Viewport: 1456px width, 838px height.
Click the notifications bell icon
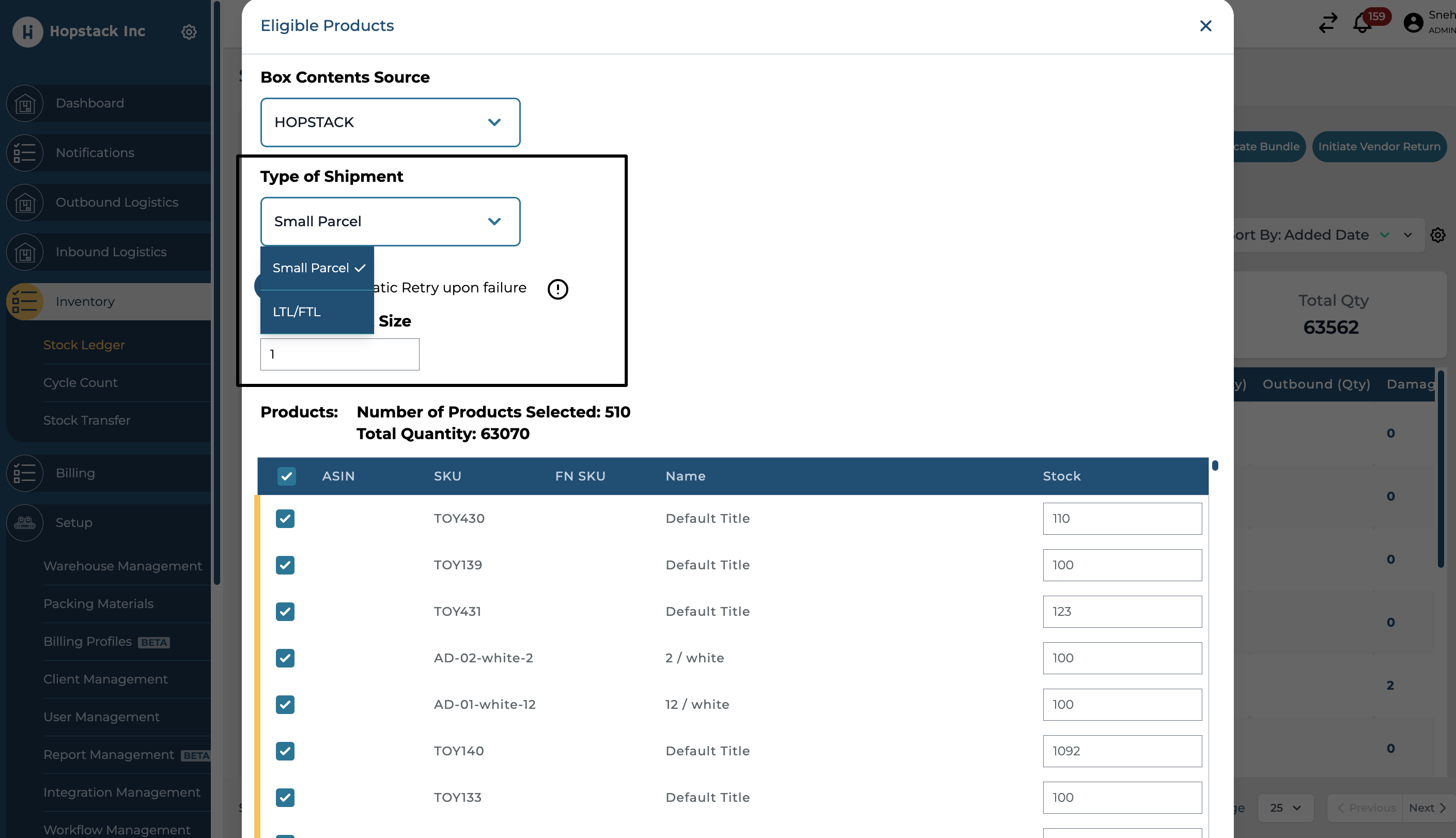(x=1361, y=24)
